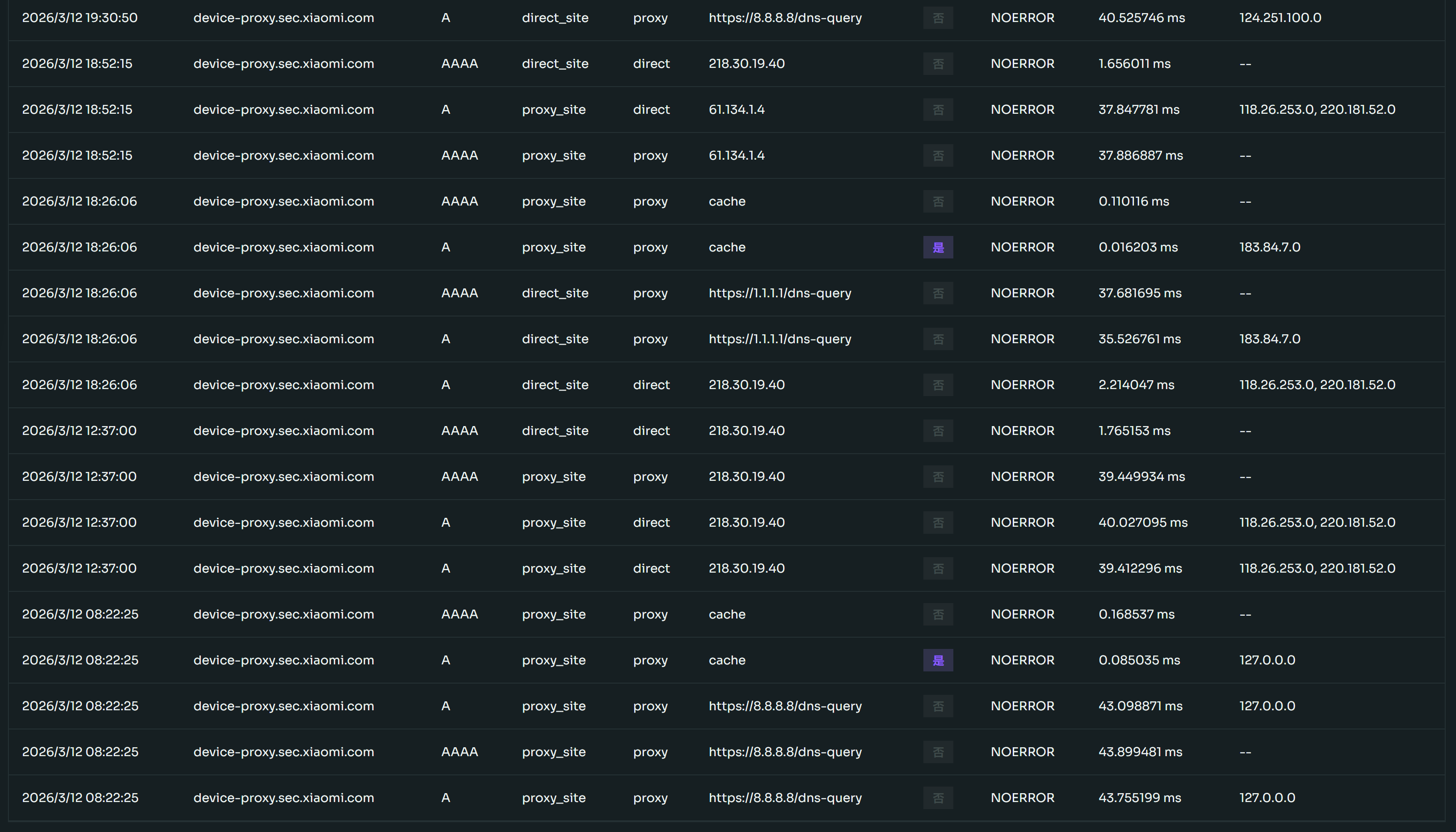This screenshot has width=1456, height=832.
Task: Click the 40.525746 ms response time
Action: point(1141,18)
